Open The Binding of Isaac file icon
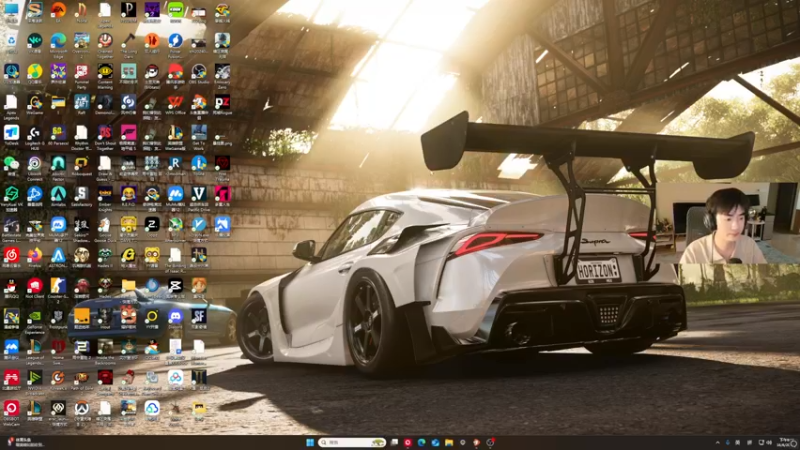This screenshot has height=450, width=800. [x=176, y=255]
